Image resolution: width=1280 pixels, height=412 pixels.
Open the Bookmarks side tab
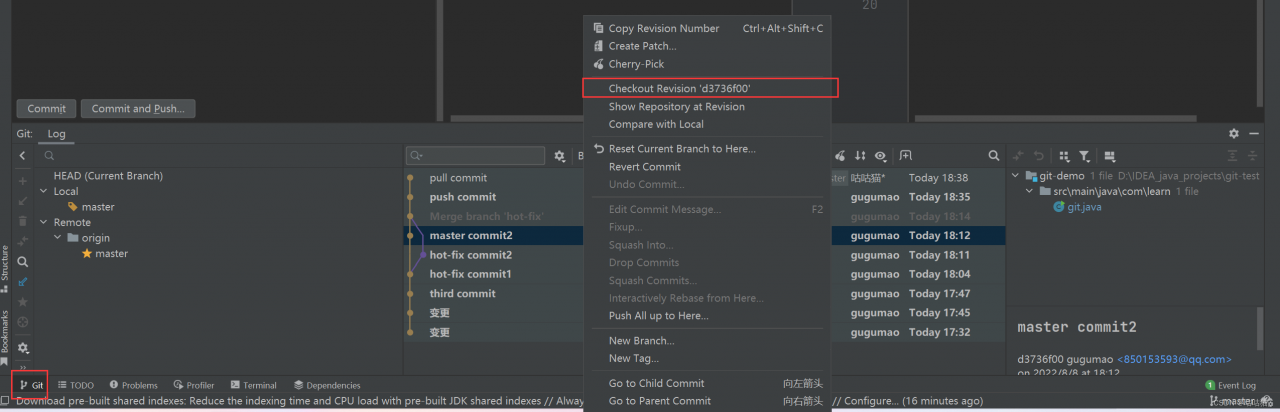(5, 337)
